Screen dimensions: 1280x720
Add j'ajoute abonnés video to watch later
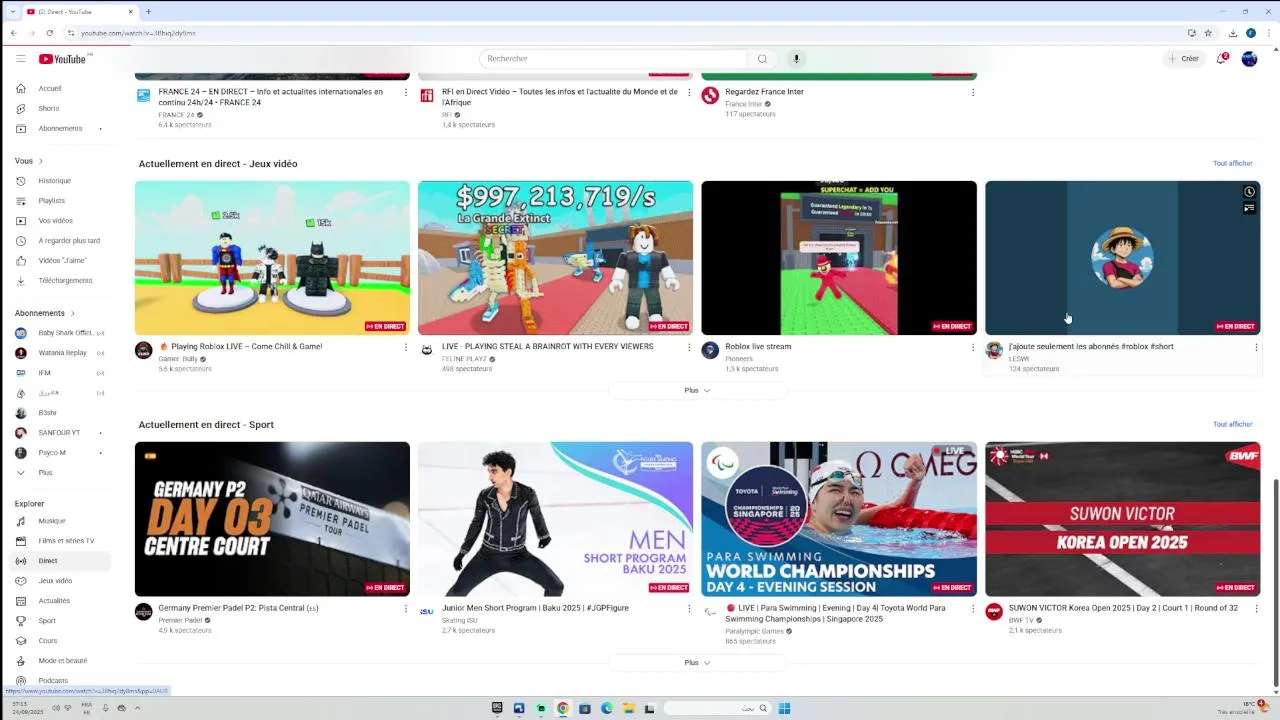tap(1249, 192)
